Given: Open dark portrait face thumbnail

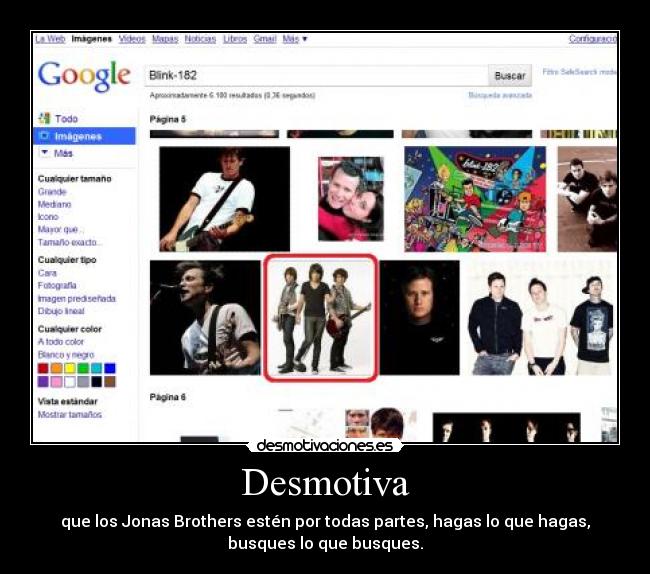Looking at the screenshot, I should 420,317.
